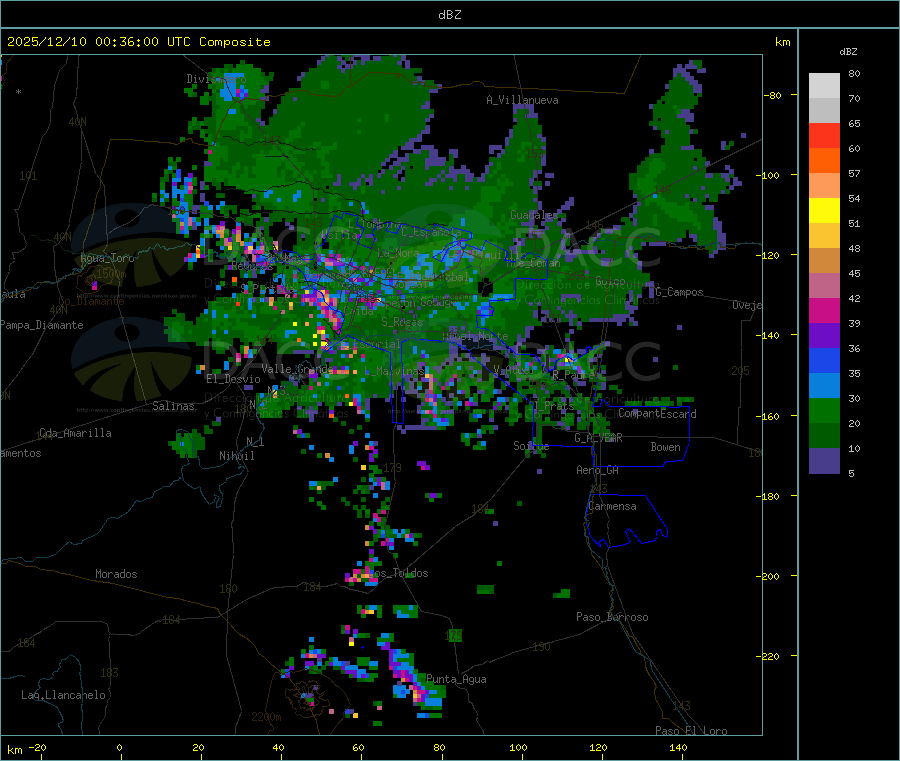Screen dimensions: 900x761
Task: Click the Lag.Llancanelo label
Action: coord(63,695)
